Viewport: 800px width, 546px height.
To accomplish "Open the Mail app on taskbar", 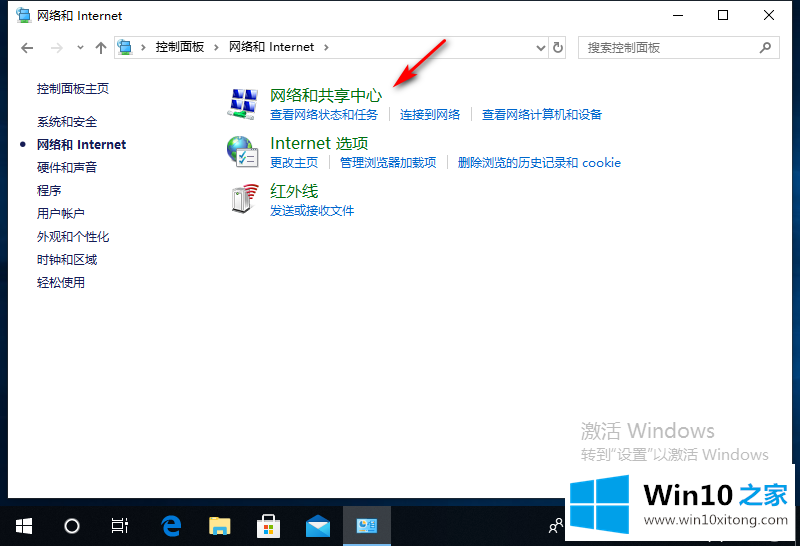I will pyautogui.click(x=318, y=525).
